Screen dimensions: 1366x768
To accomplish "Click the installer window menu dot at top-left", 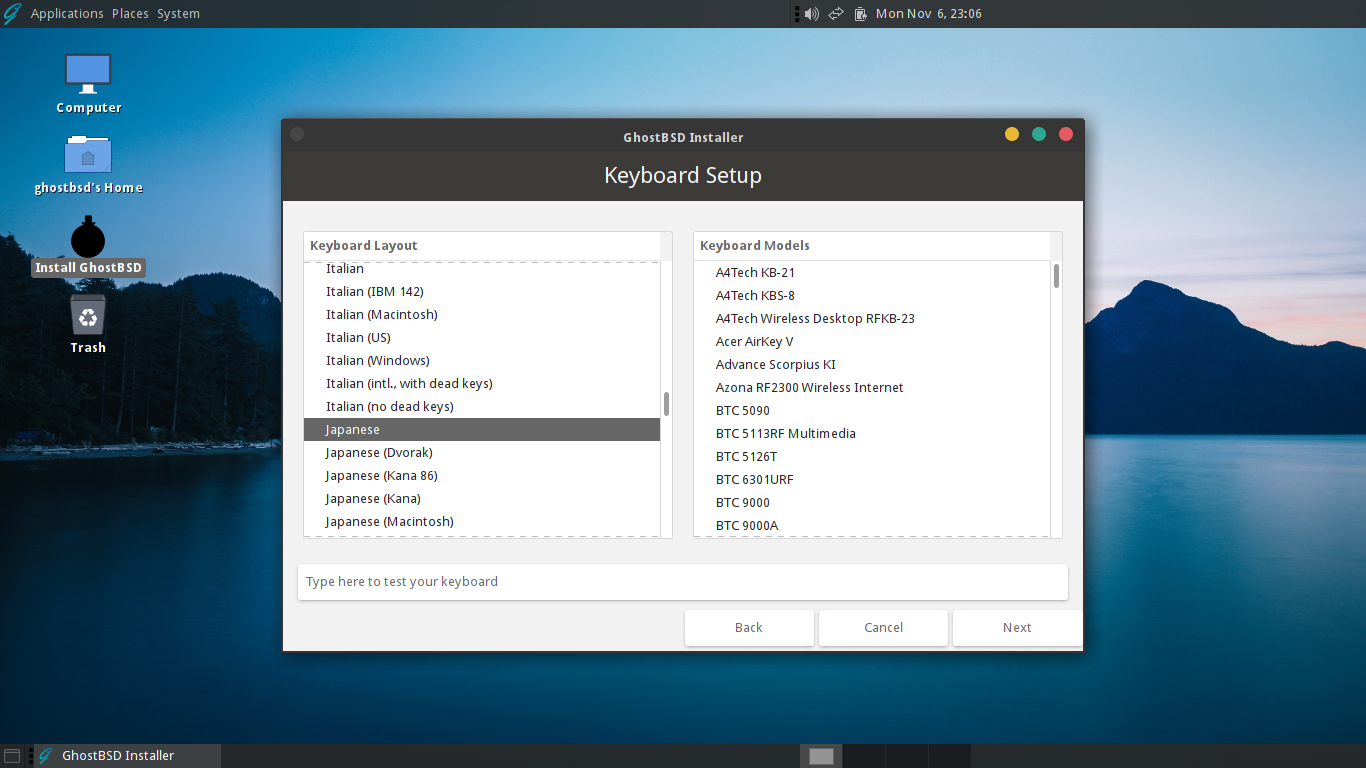I will tap(297, 134).
